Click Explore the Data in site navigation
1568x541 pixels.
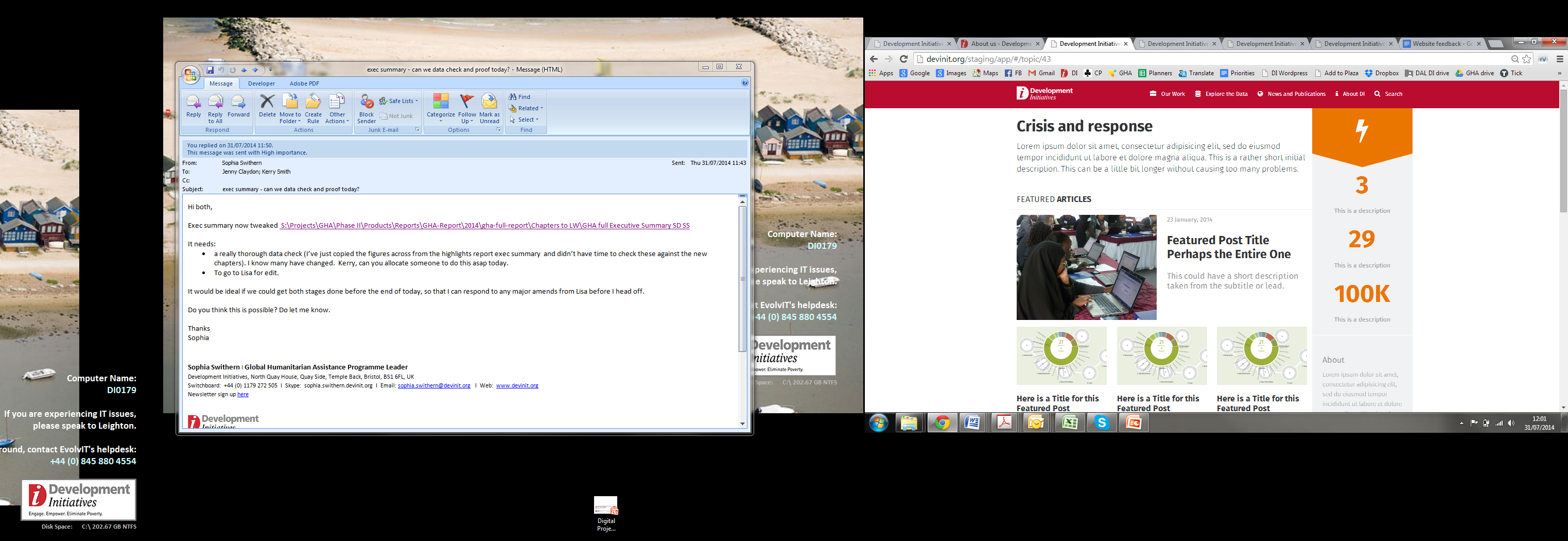pos(1221,94)
